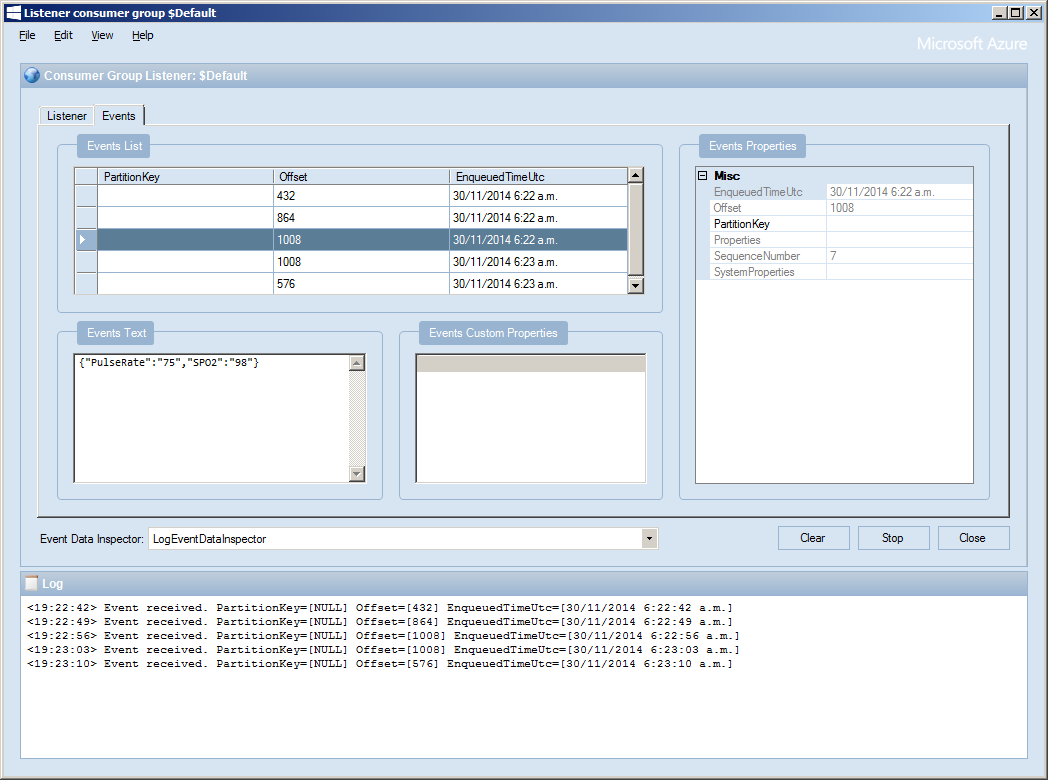Click Events Text scroll up arrow
Image resolution: width=1048 pixels, height=780 pixels.
(357, 363)
